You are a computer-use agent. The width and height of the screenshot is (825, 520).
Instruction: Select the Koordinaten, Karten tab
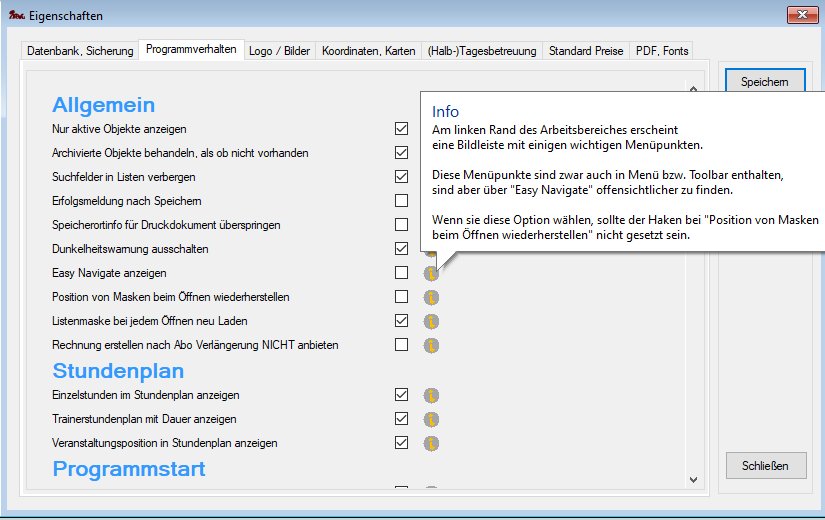click(x=367, y=51)
